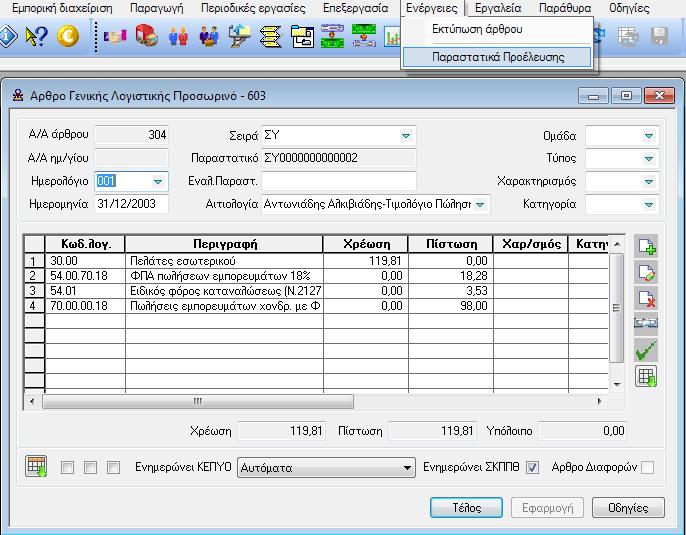This screenshot has width=686, height=535.
Task: Click the 54.01 account code cell
Action: point(85,291)
